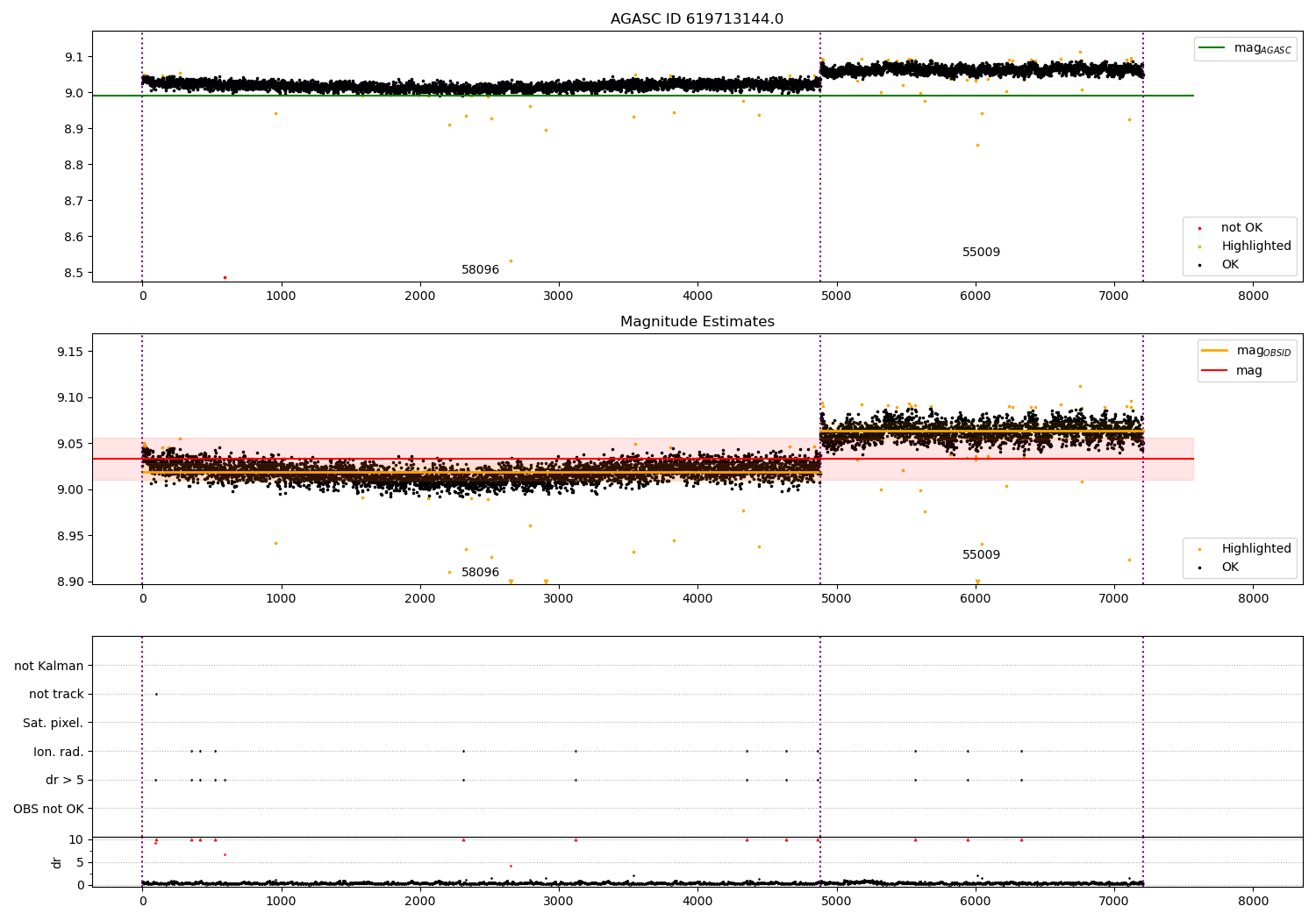1316x921 pixels.
Task: Click 'Highlighted' in the AGASC plot legend
Action: (1256, 246)
